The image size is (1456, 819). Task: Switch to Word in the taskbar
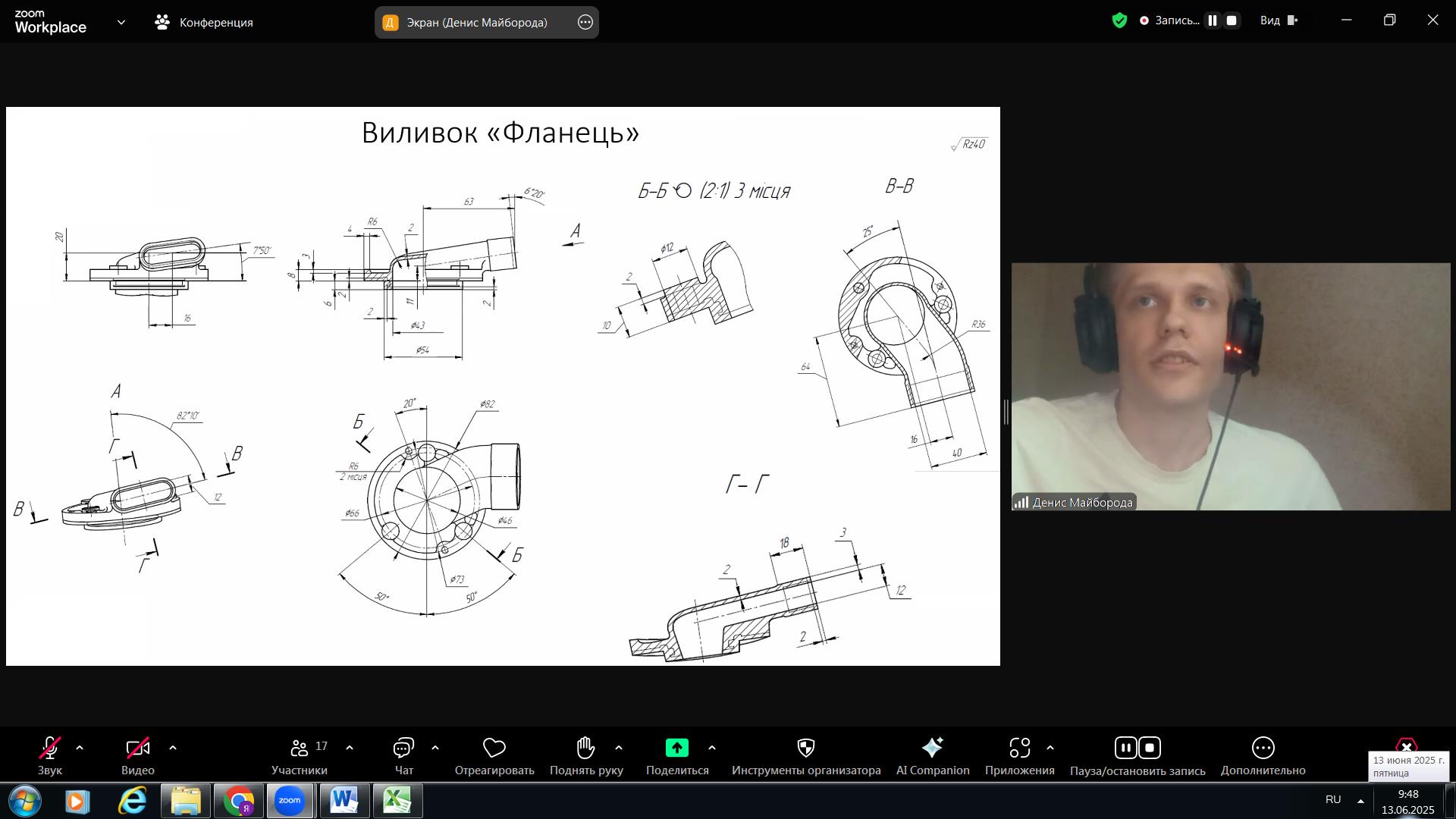(x=344, y=801)
